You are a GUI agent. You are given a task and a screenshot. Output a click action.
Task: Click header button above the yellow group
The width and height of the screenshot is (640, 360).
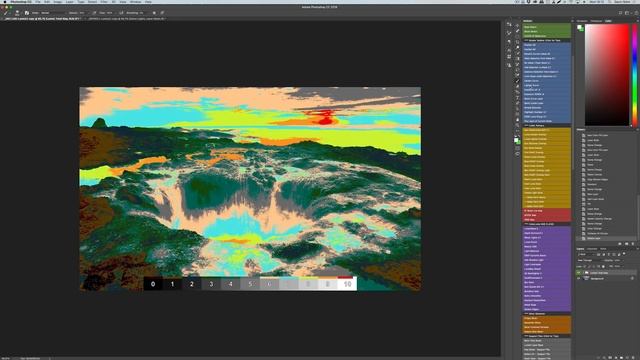(547, 126)
